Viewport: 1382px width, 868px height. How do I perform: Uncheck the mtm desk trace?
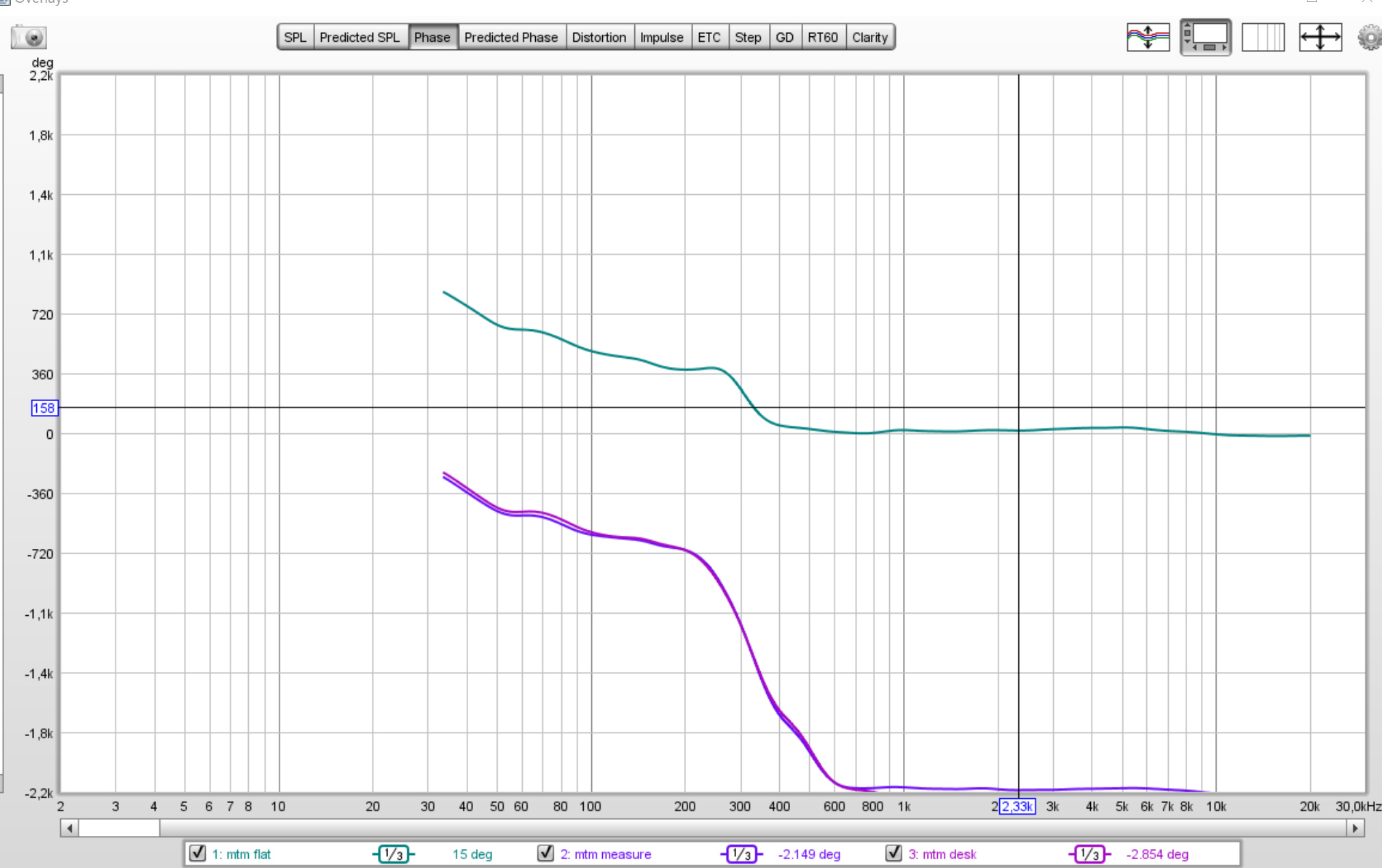click(893, 853)
